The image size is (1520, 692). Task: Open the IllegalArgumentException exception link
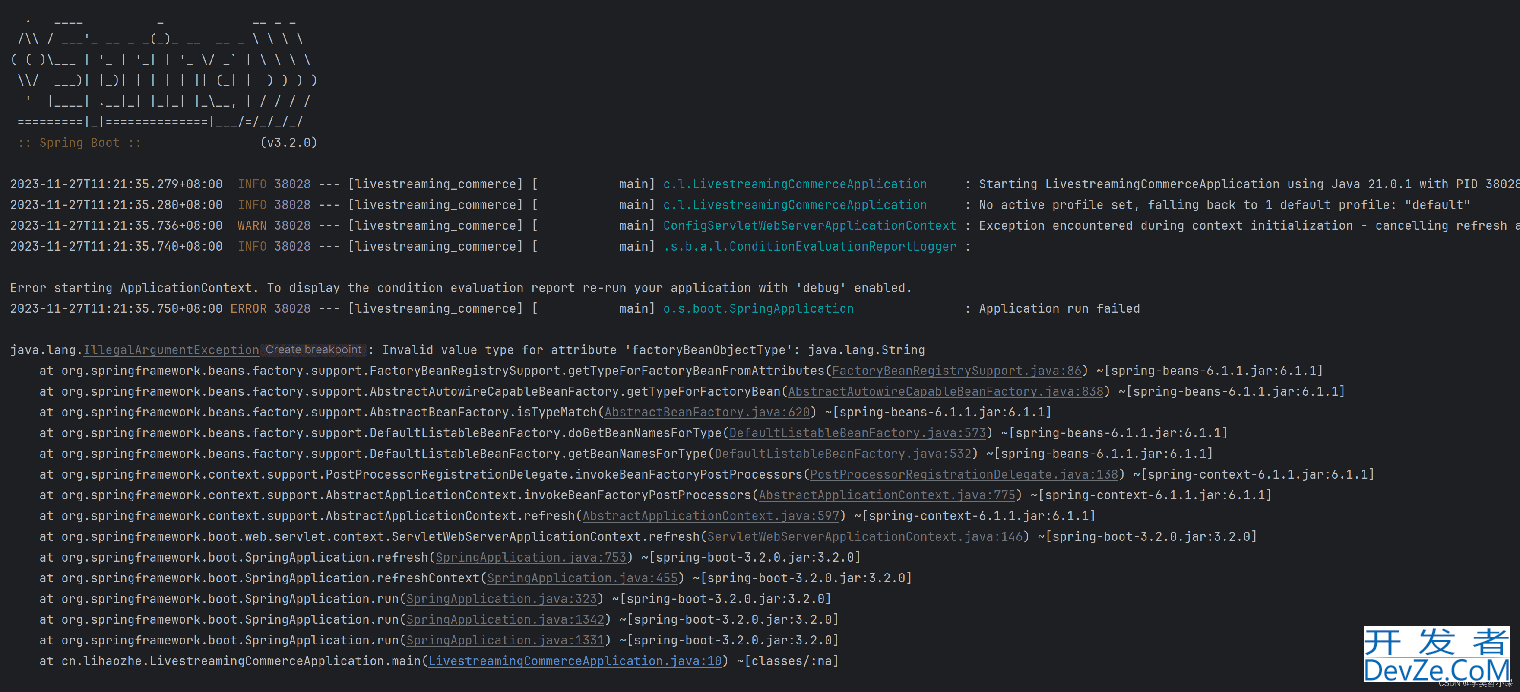tap(171, 350)
